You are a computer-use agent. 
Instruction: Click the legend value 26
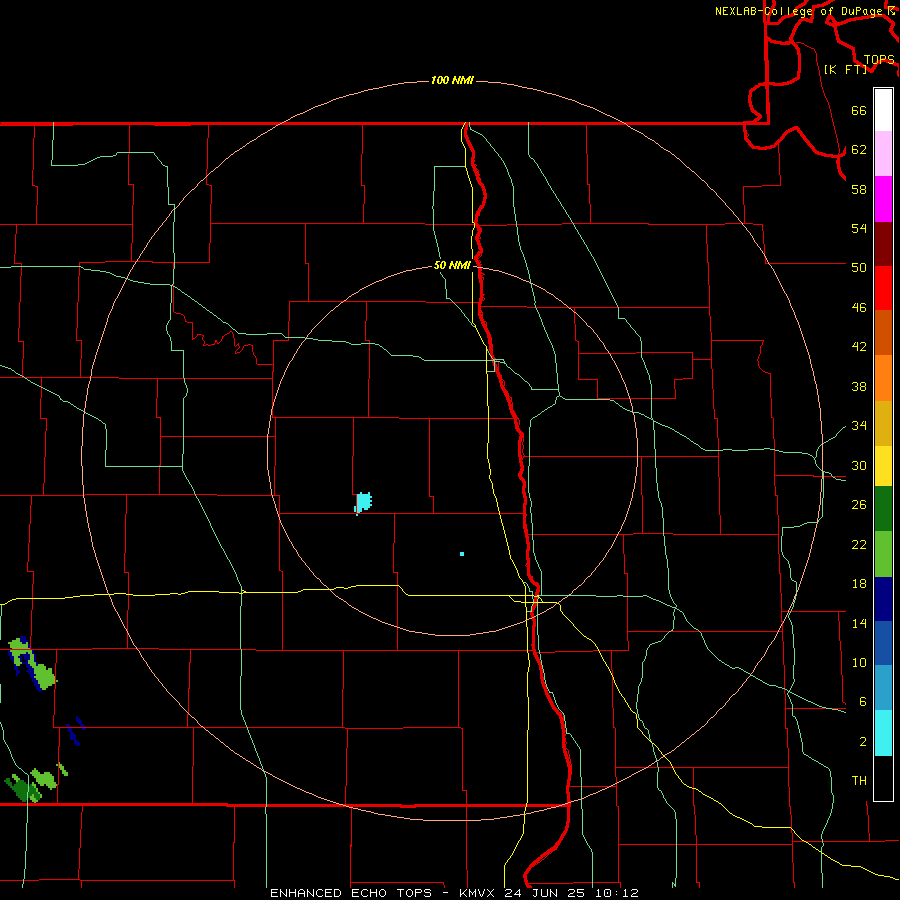[859, 505]
